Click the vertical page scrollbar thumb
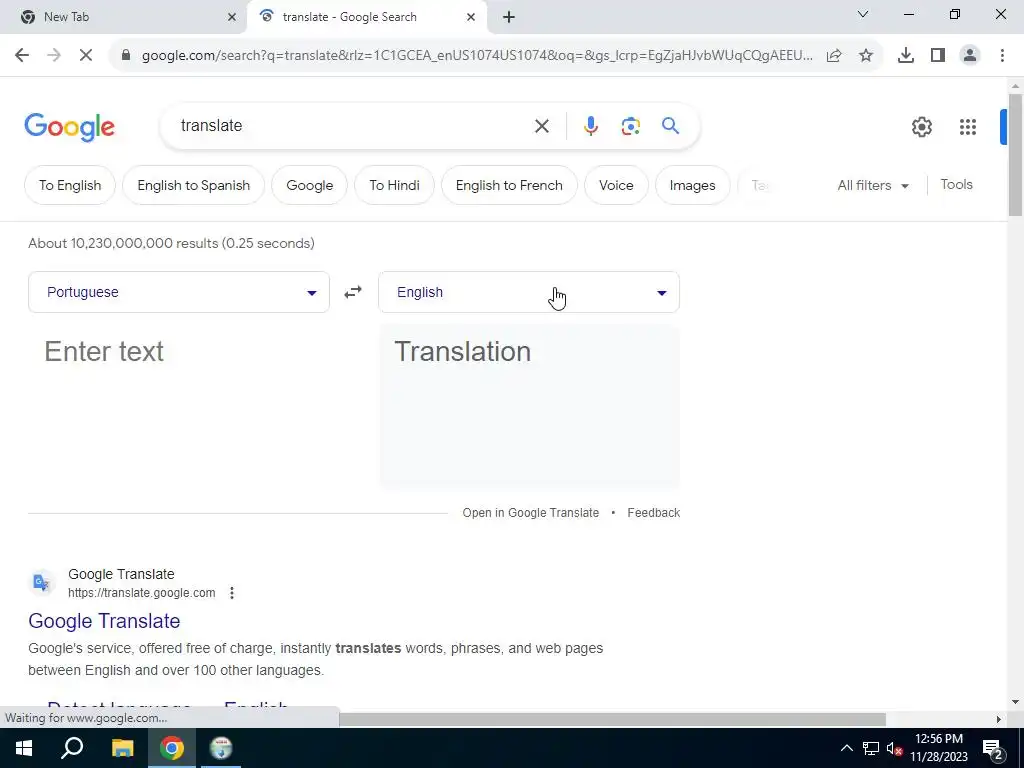Screen dimensions: 1024x768 pyautogui.click(x=1015, y=154)
